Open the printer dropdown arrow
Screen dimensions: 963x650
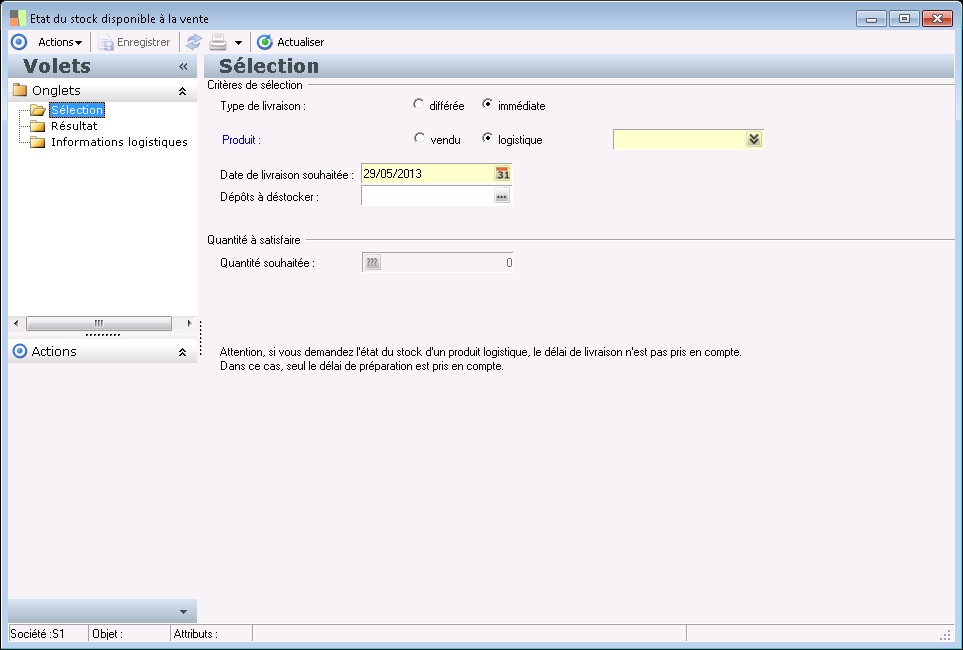point(238,42)
